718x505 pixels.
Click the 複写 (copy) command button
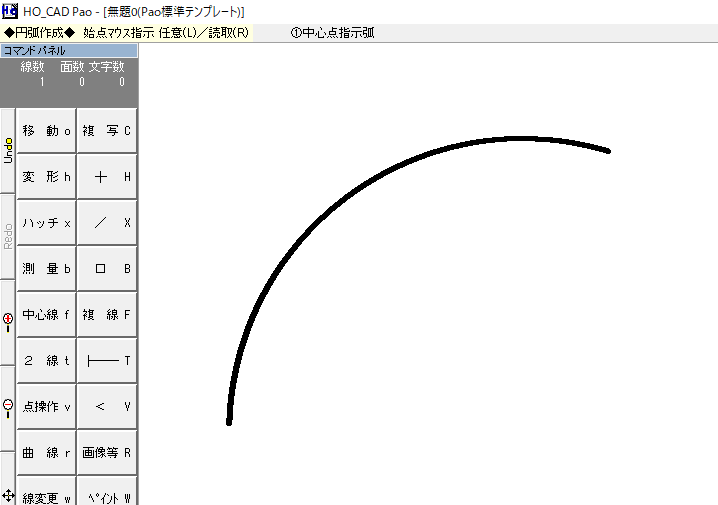coord(107,131)
